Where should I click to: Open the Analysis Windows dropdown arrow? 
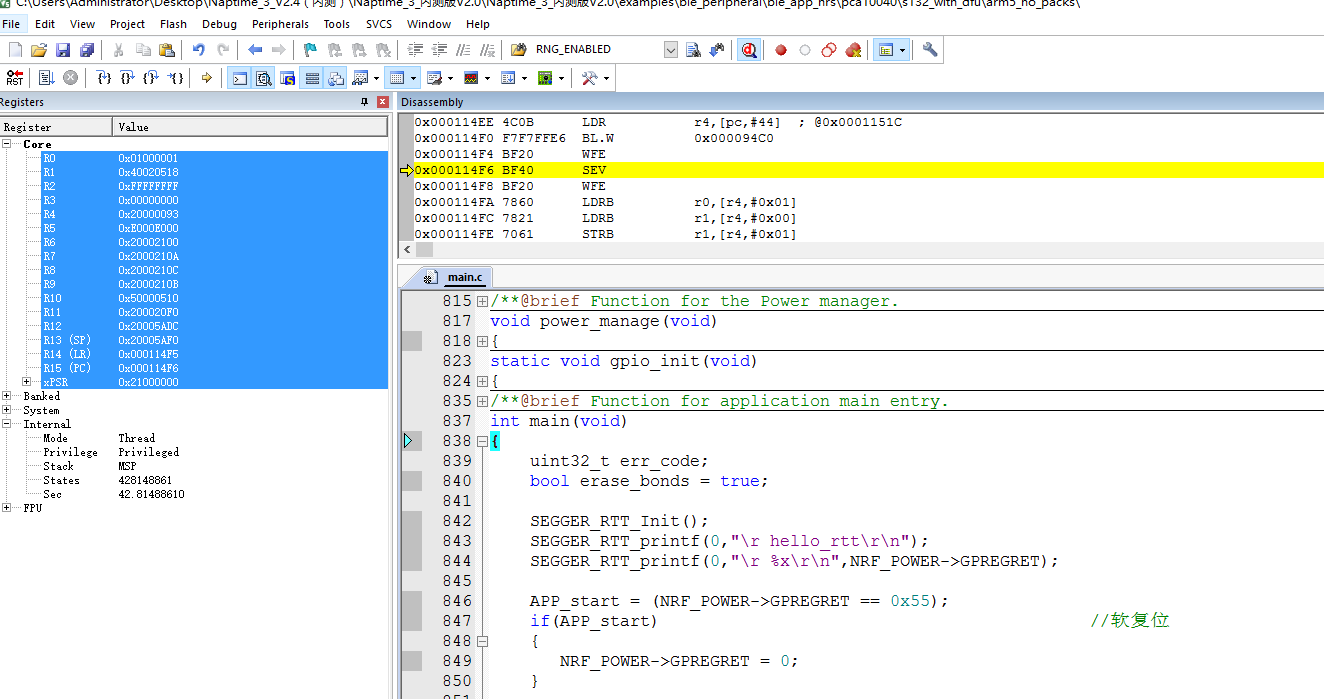(x=486, y=77)
